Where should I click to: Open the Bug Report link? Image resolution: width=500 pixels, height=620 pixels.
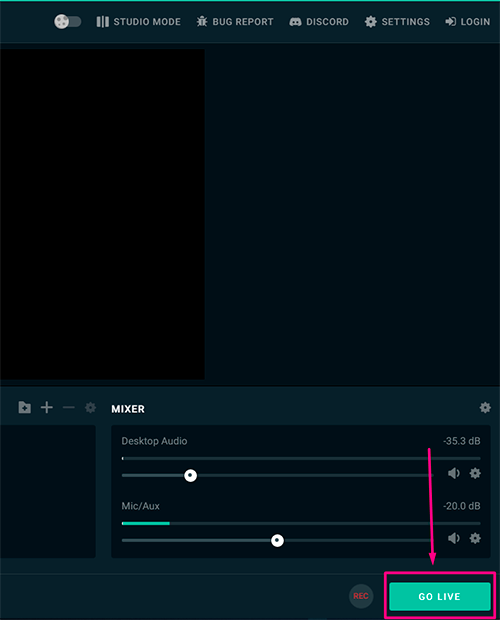pyautogui.click(x=235, y=22)
